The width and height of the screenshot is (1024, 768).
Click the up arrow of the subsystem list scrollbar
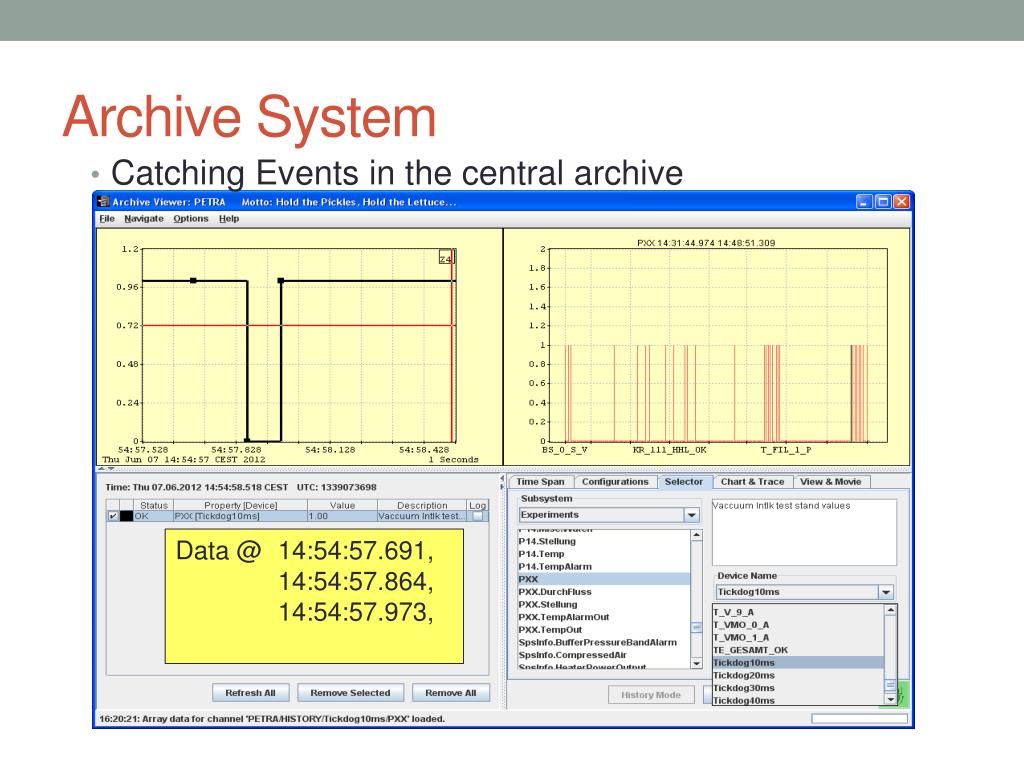(697, 536)
